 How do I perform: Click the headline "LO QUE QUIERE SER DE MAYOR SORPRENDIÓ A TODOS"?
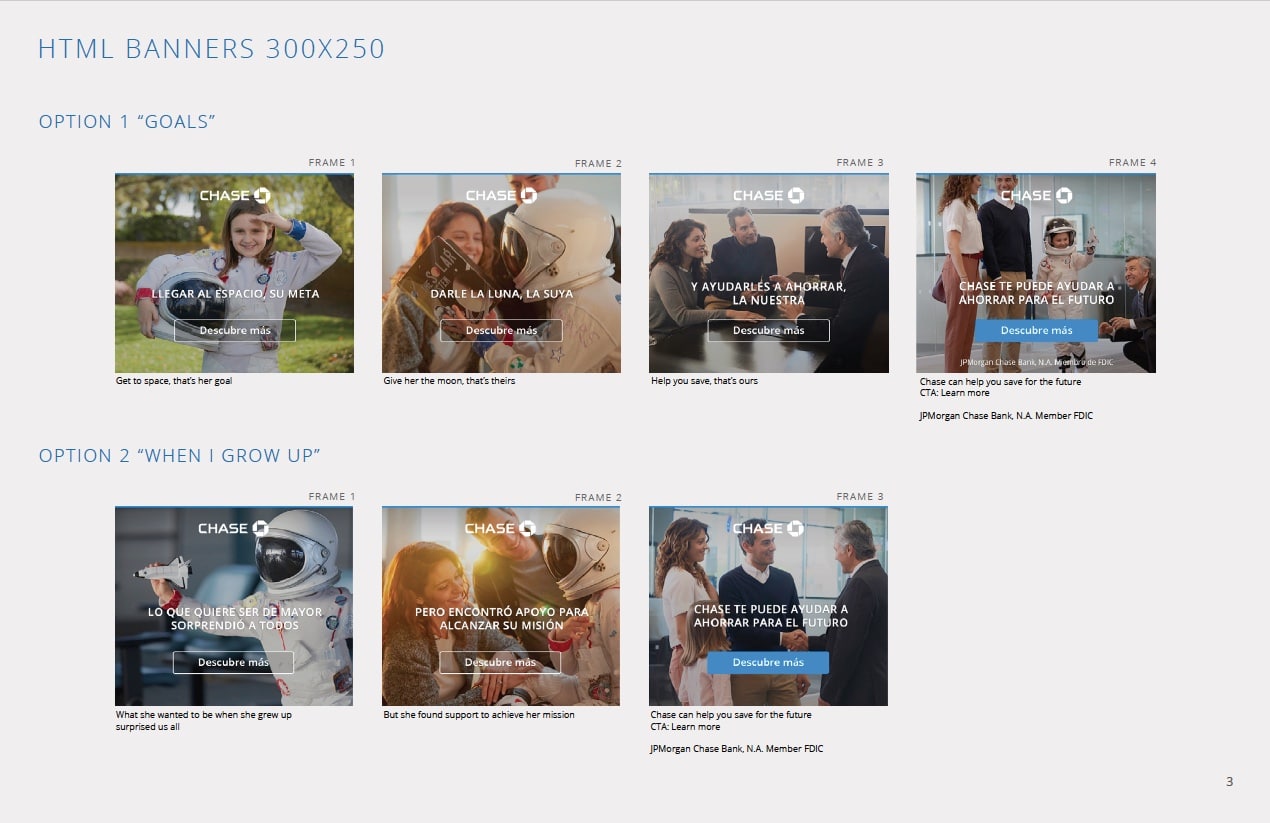235,618
